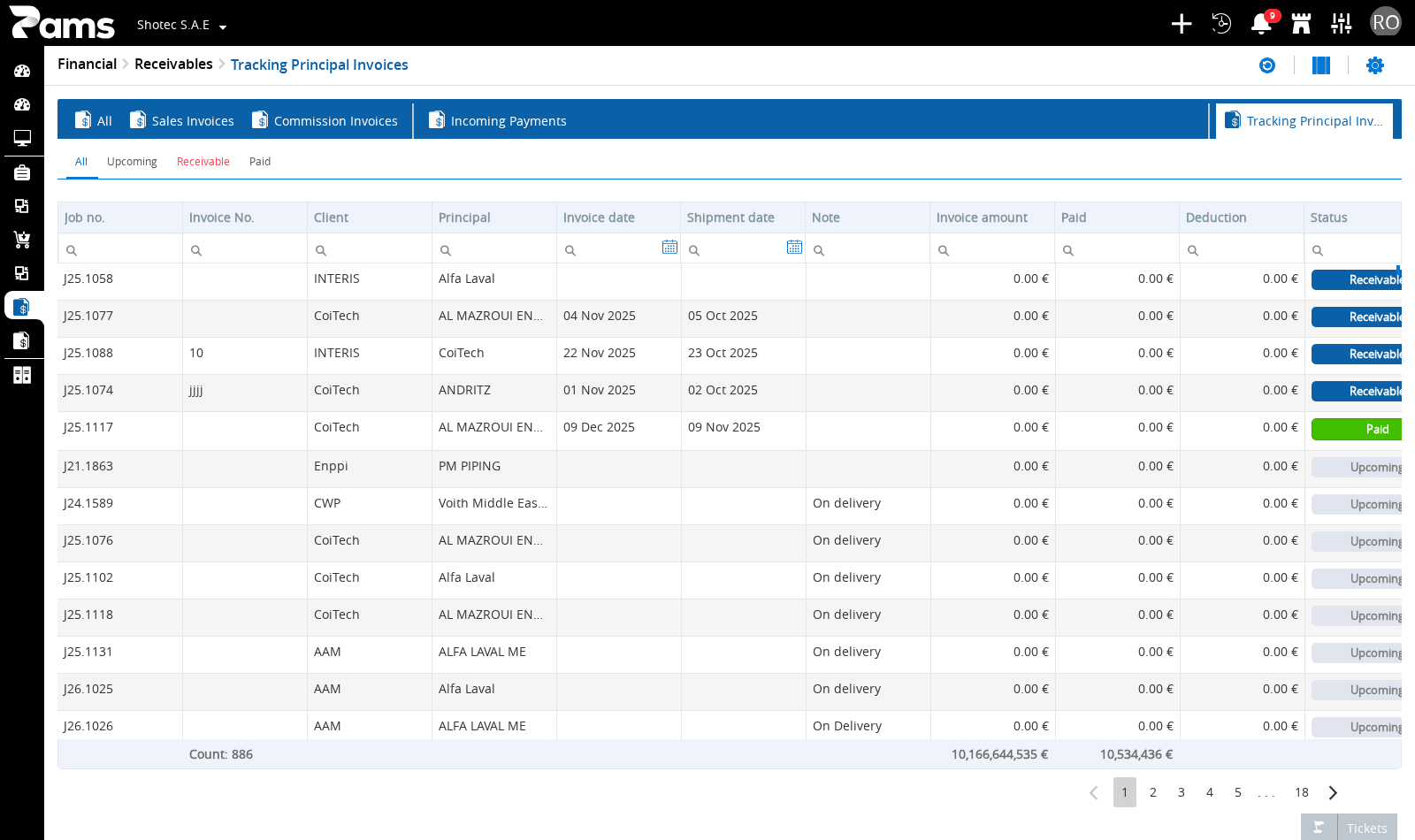Click Receivable status badge for J25.1058
The image size is (1415, 840).
(1357, 279)
